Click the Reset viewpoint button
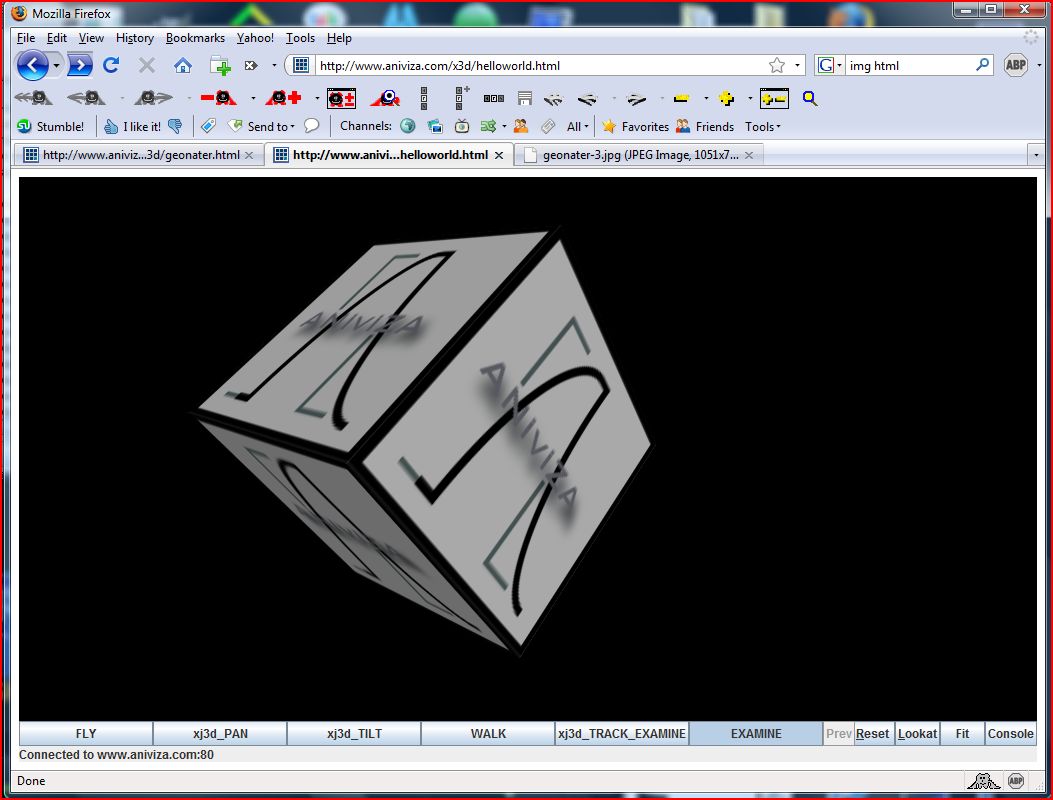Image resolution: width=1053 pixels, height=800 pixels. click(872, 734)
